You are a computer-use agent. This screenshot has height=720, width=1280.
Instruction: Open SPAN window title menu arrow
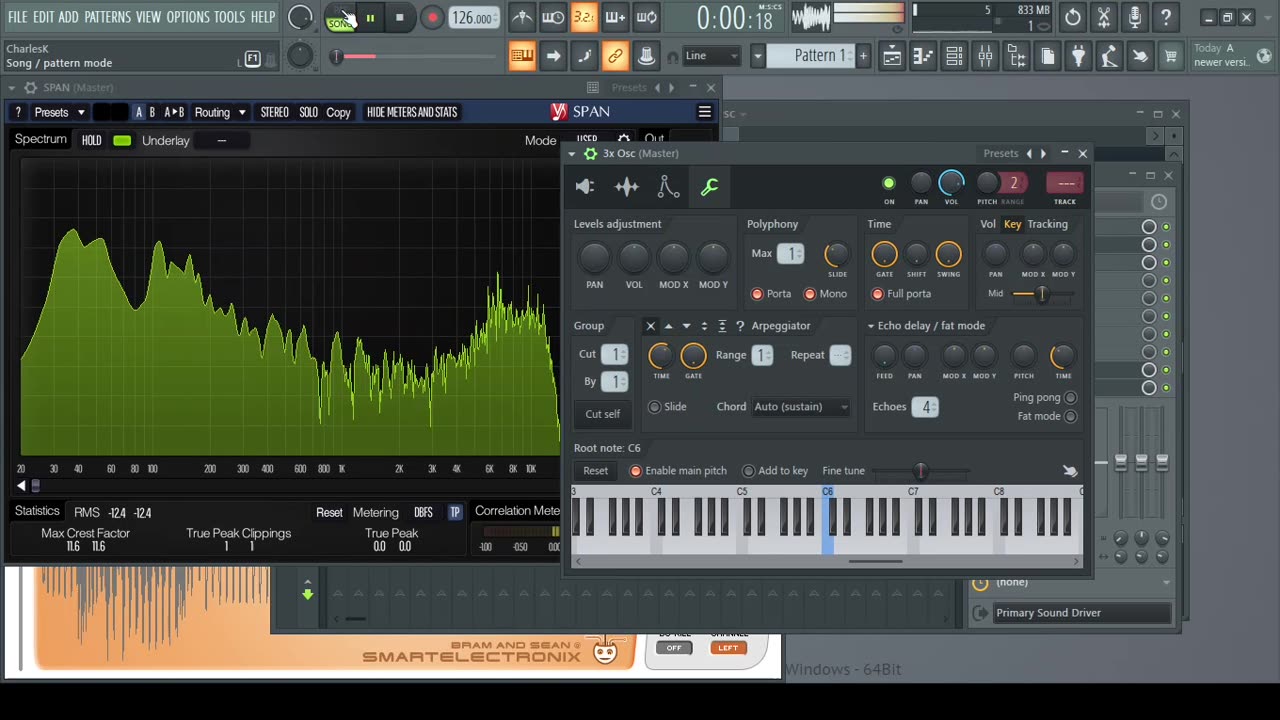(x=13, y=88)
